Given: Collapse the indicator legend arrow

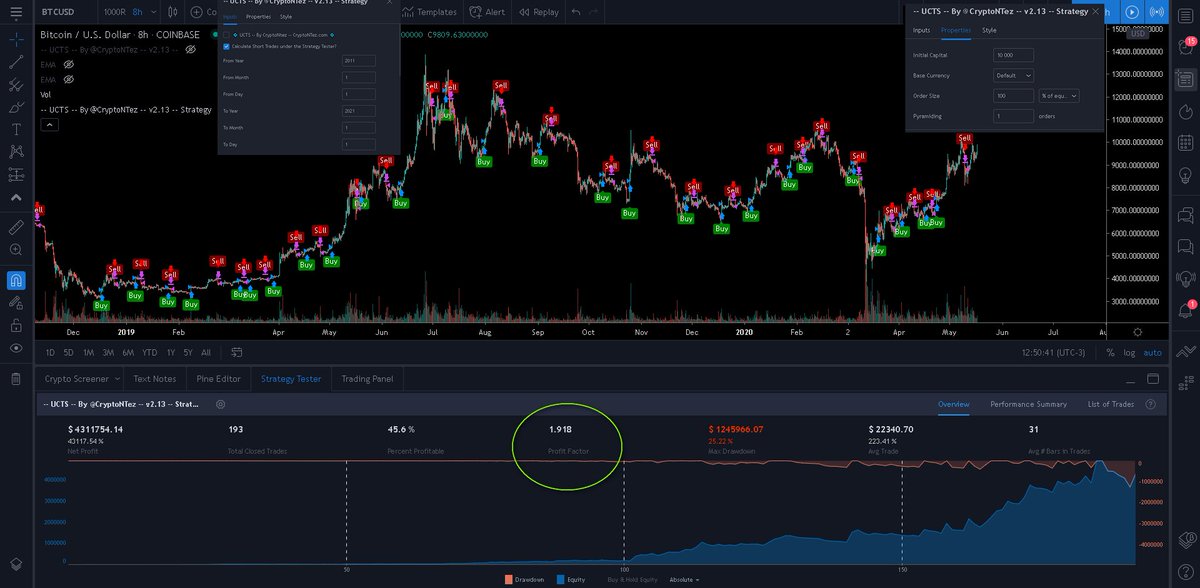Looking at the screenshot, I should tap(48, 125).
